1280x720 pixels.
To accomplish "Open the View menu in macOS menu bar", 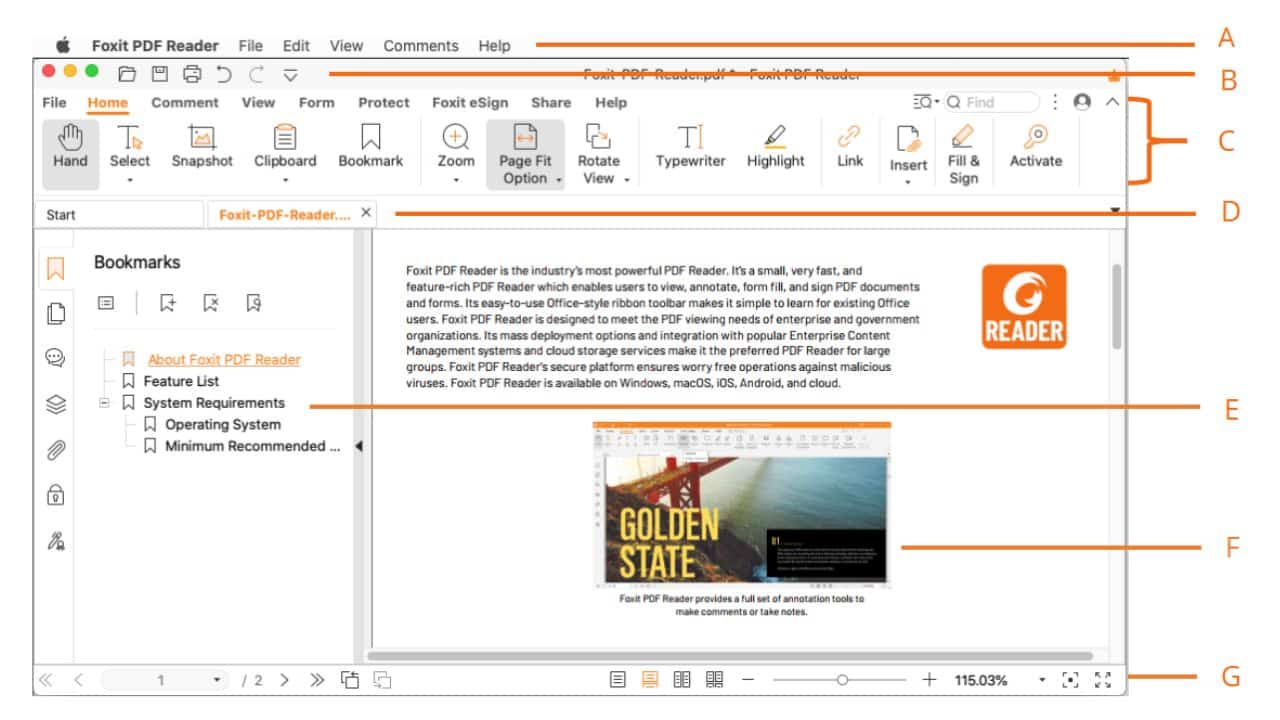I will coord(346,45).
